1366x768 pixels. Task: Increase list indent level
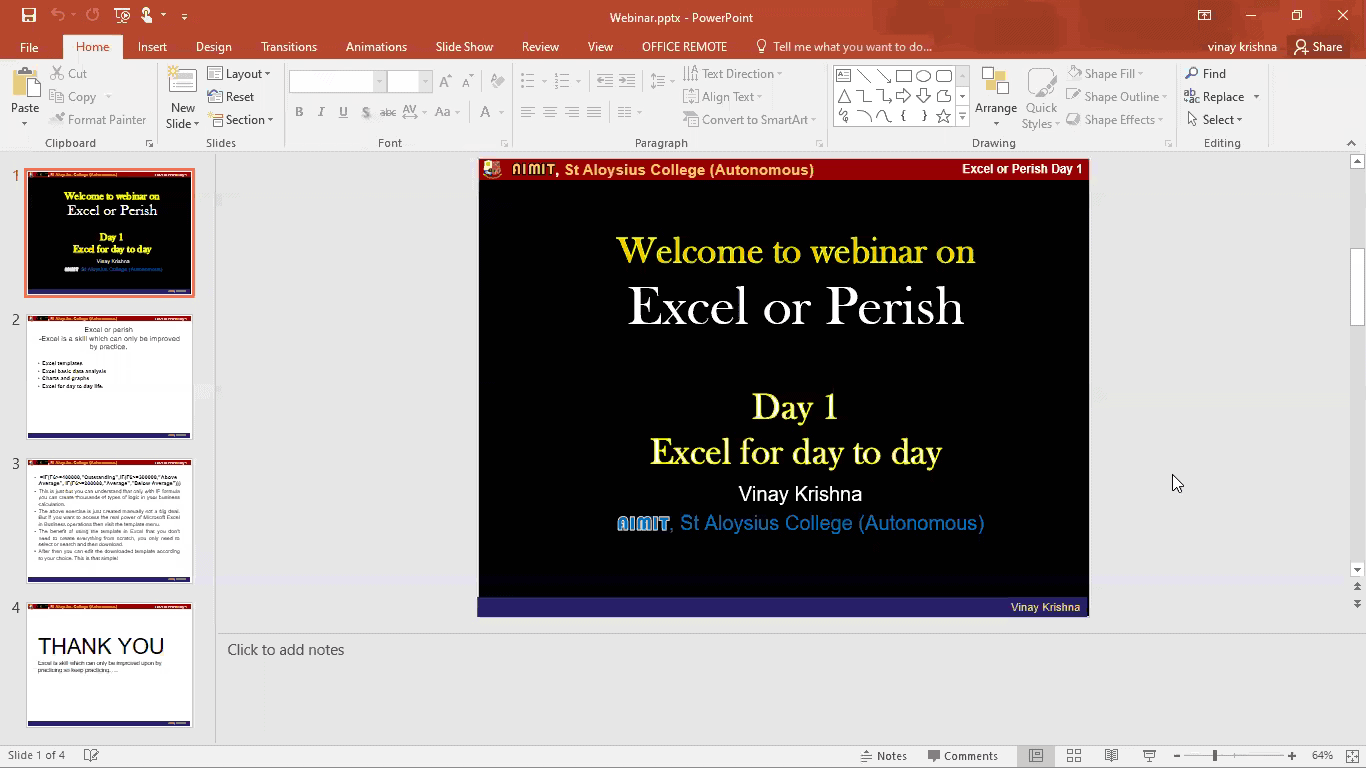click(627, 81)
